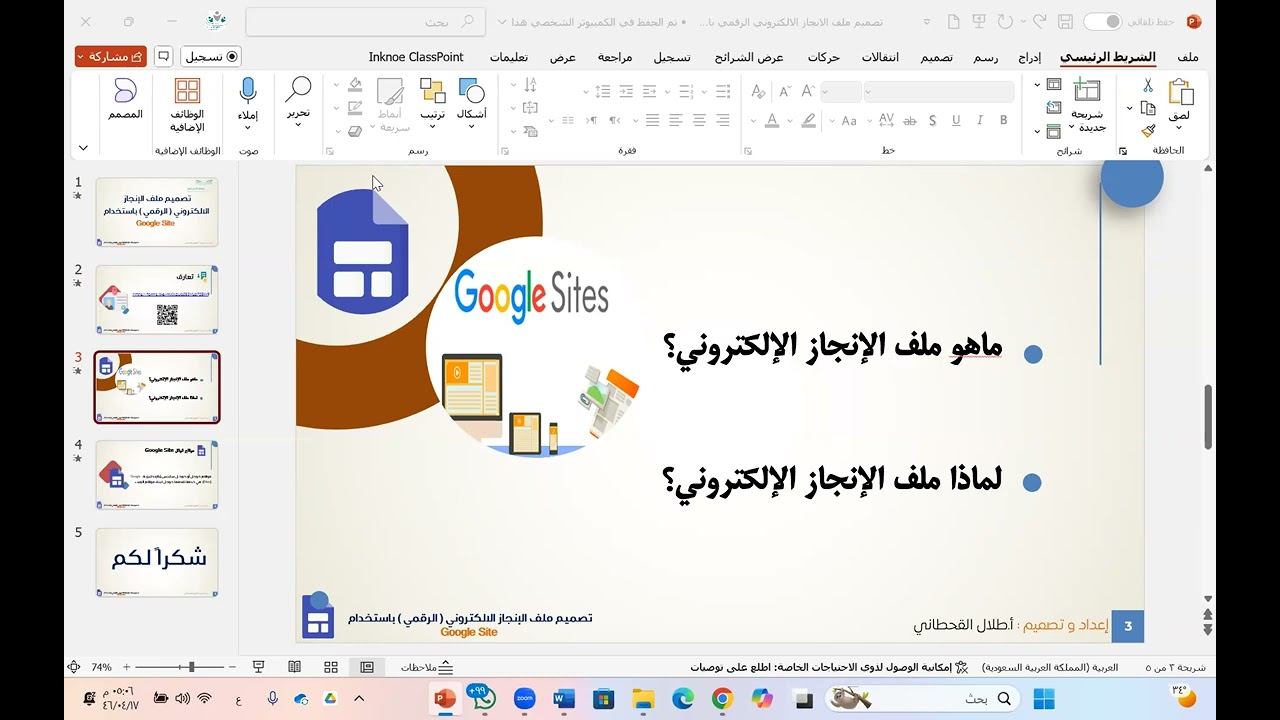Click the Shape Outline pen icon
The height and width of the screenshot is (720, 1280).
tap(355, 108)
